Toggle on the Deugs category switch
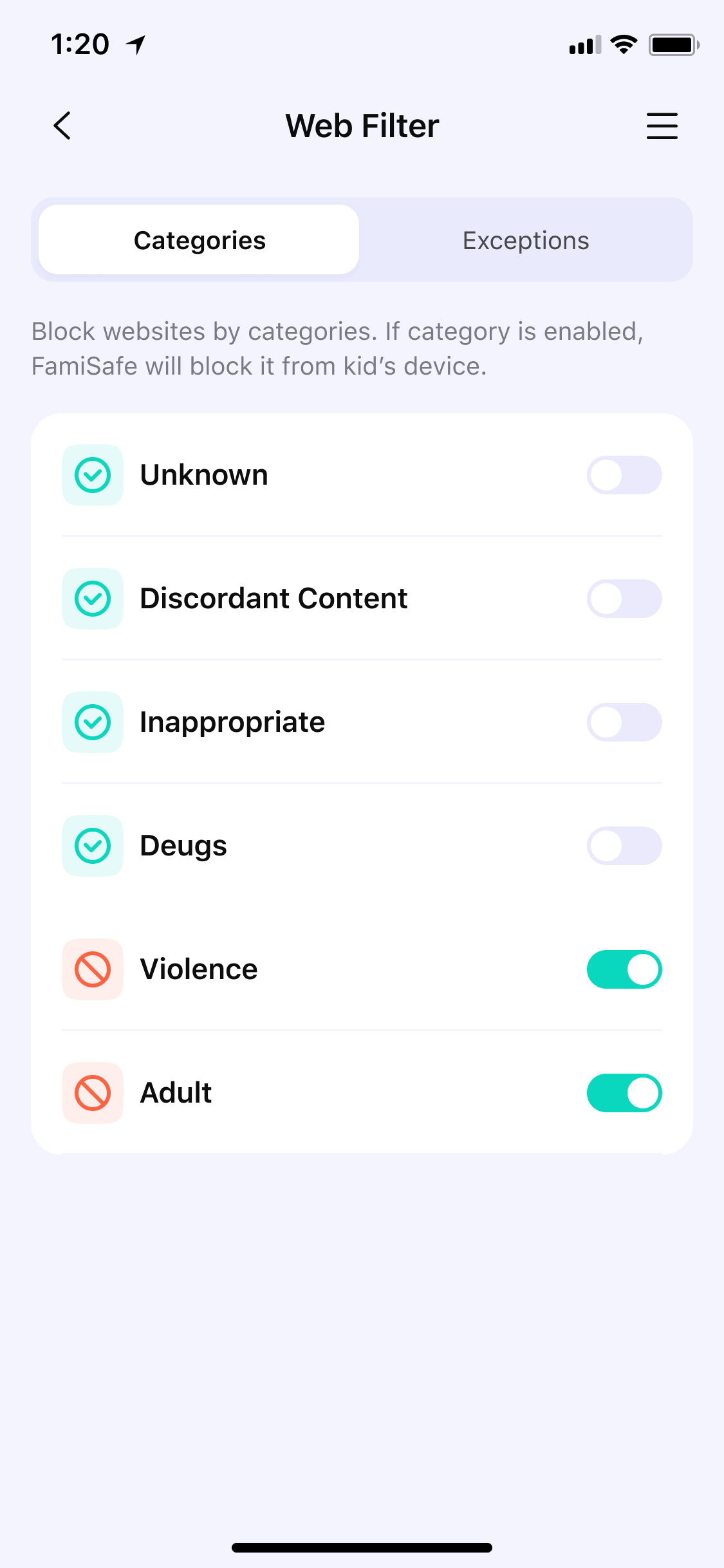The height and width of the screenshot is (1568, 724). point(624,846)
